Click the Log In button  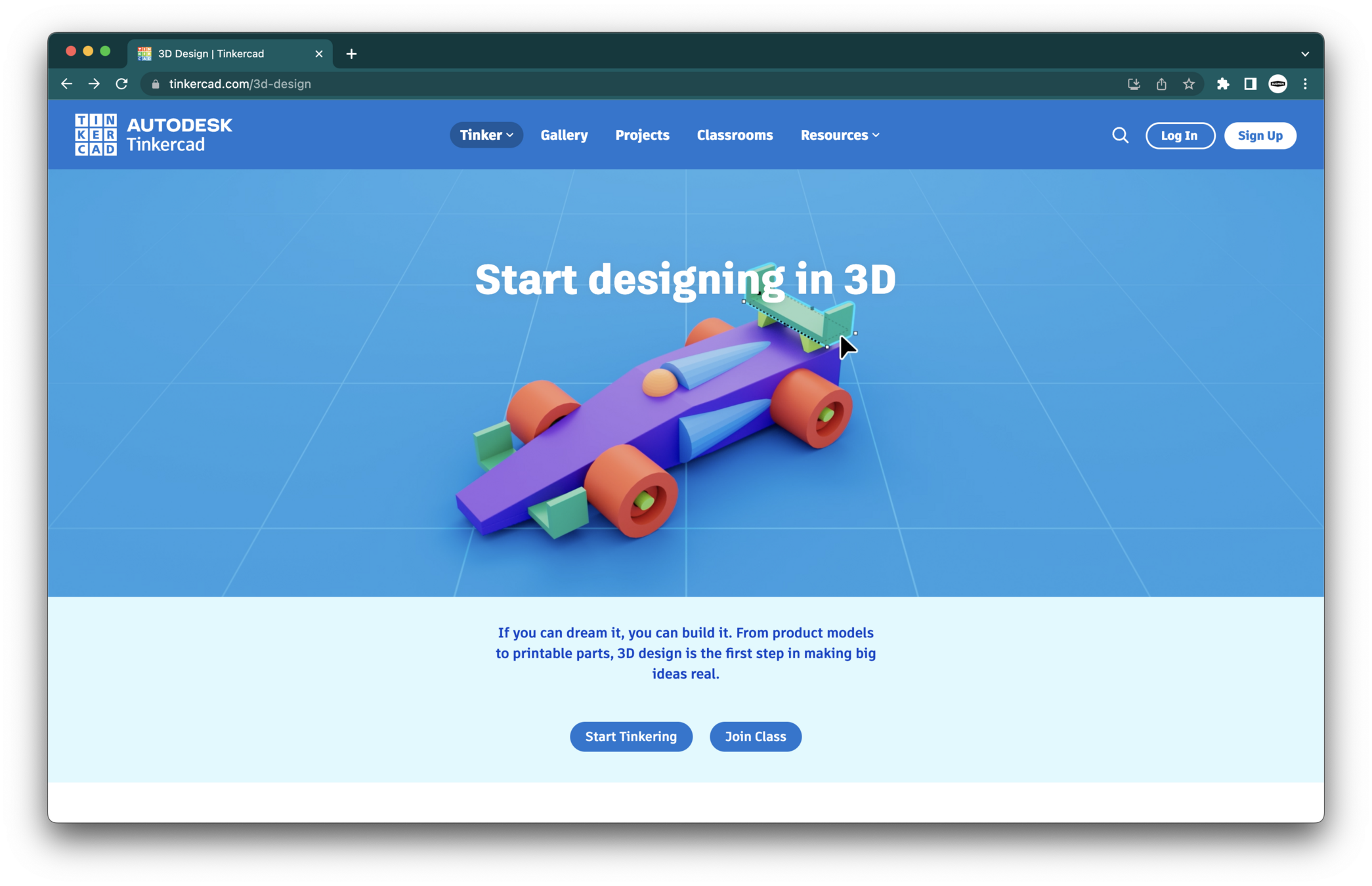click(x=1180, y=136)
